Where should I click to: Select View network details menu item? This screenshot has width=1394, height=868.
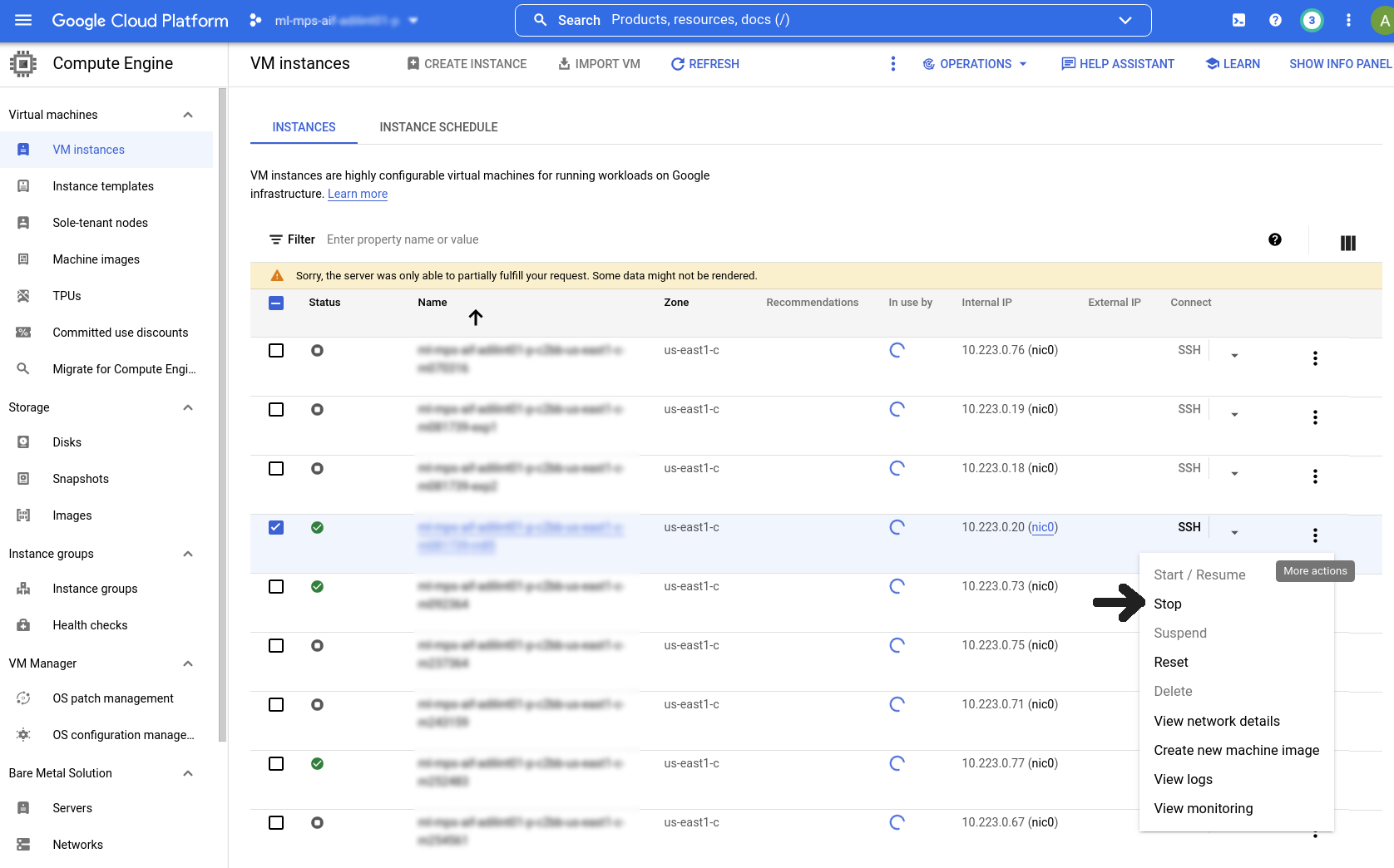click(x=1217, y=721)
